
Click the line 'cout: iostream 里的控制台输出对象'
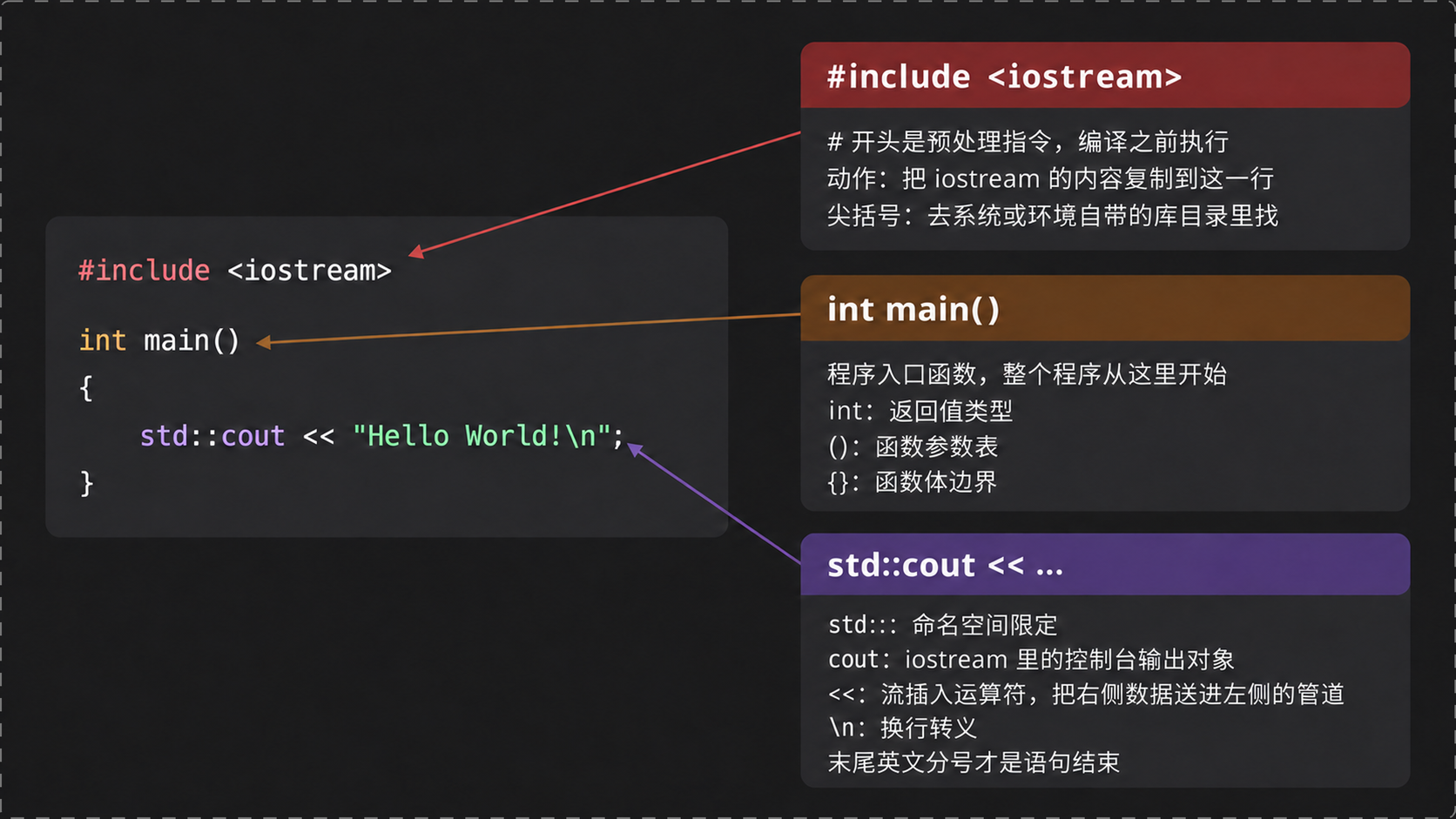click(1031, 660)
